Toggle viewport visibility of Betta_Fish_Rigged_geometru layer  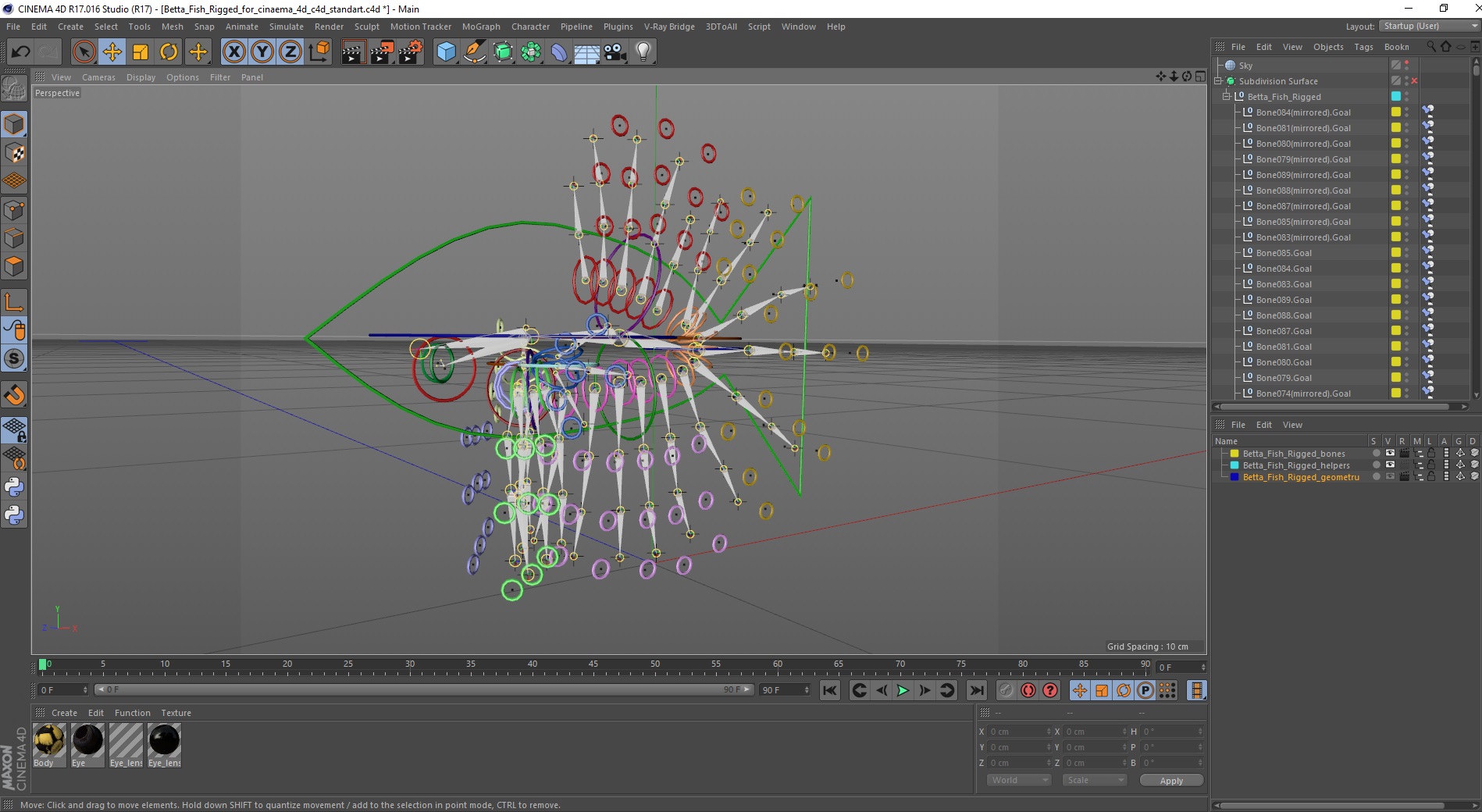pyautogui.click(x=1390, y=476)
